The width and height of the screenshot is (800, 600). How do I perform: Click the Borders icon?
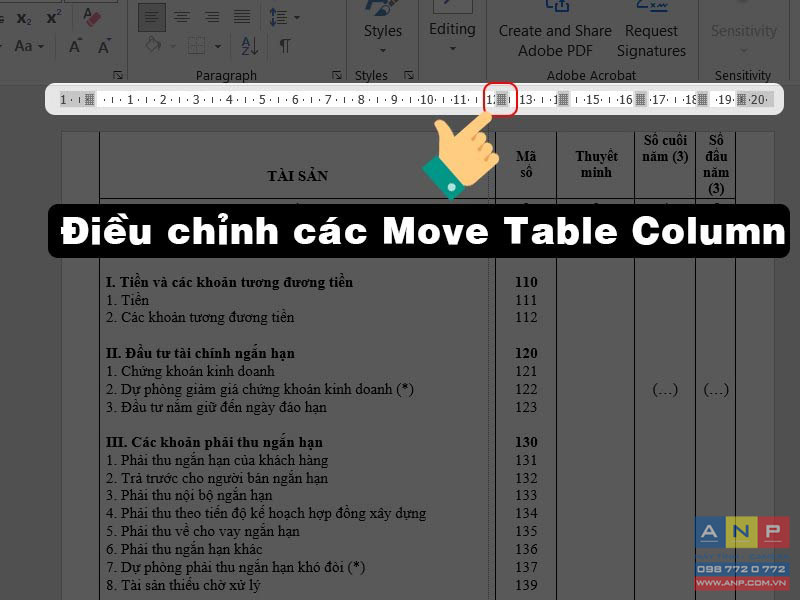pos(196,45)
